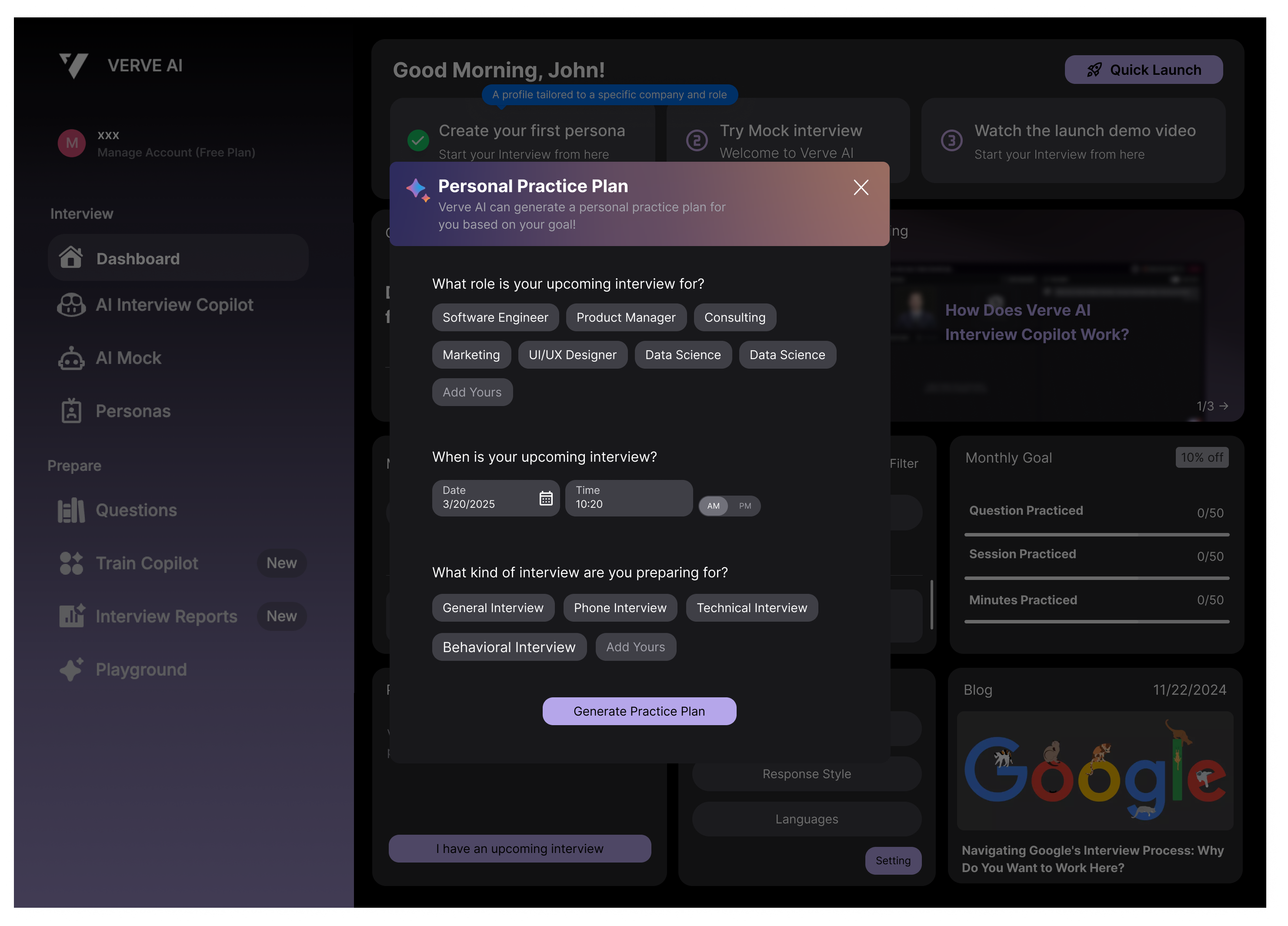Click the Quick Launch button
The image size is (1288, 926).
pyautogui.click(x=1143, y=70)
